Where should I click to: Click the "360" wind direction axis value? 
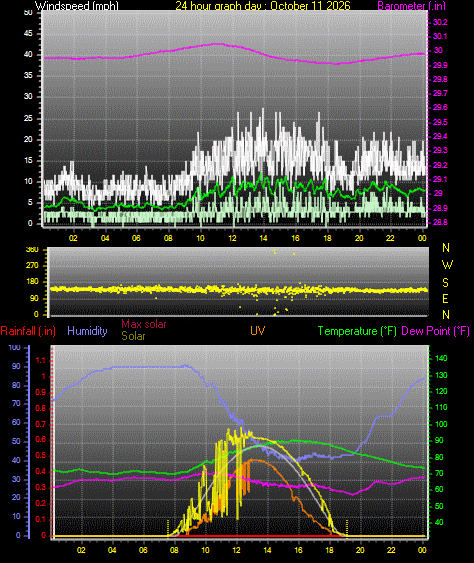point(32,250)
